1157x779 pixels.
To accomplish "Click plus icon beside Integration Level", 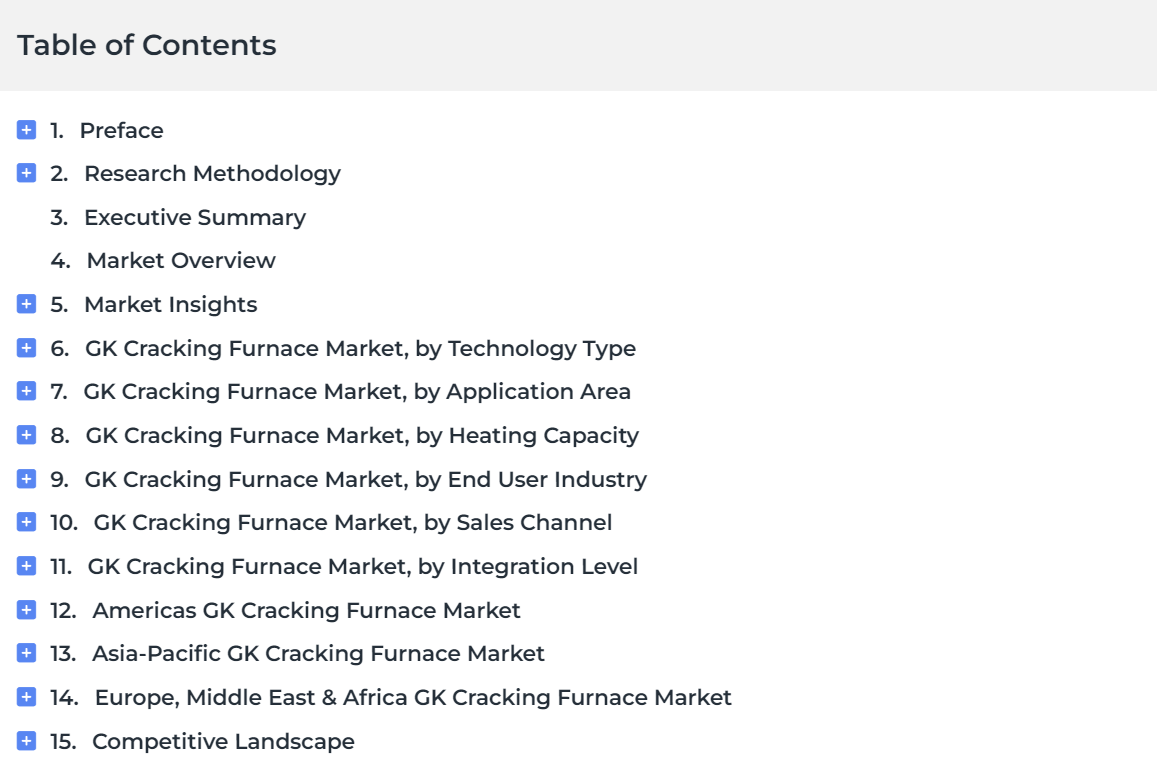I will 27,566.
